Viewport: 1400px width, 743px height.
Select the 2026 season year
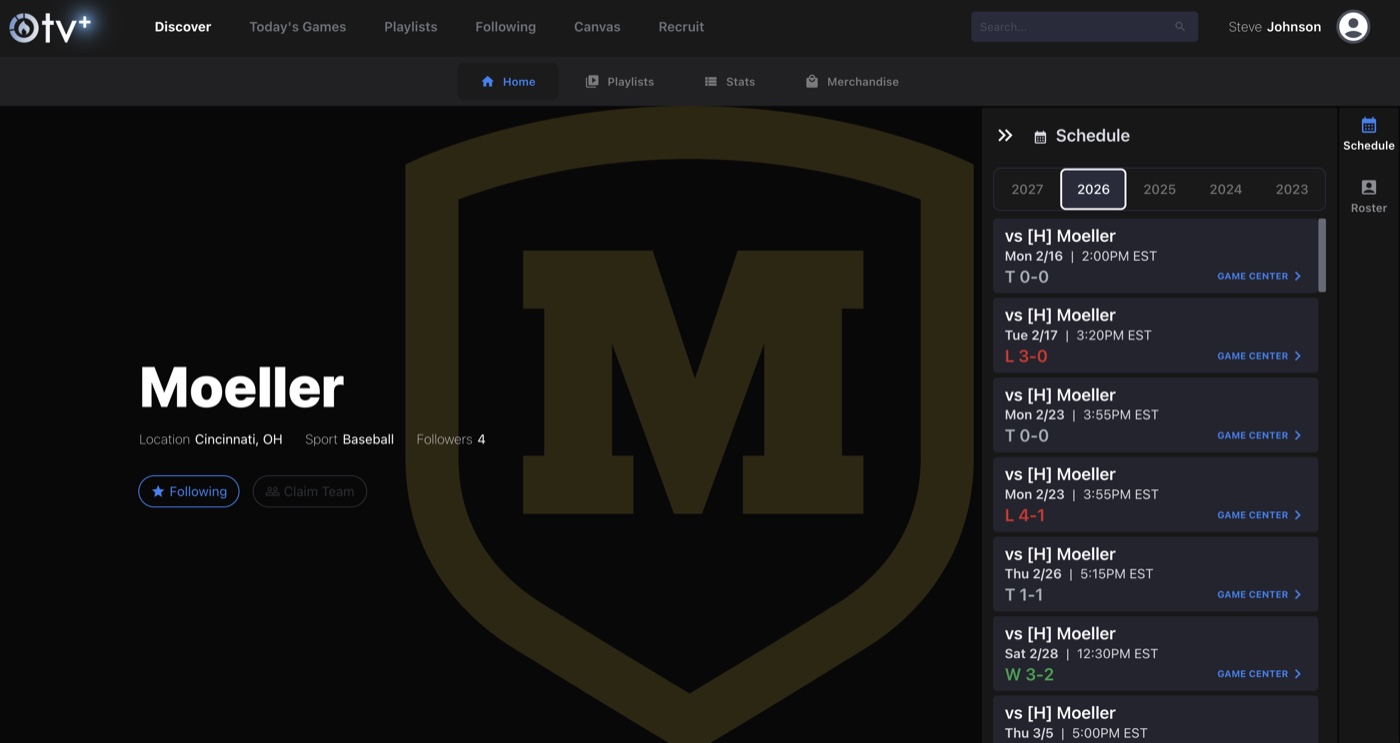[1093, 189]
